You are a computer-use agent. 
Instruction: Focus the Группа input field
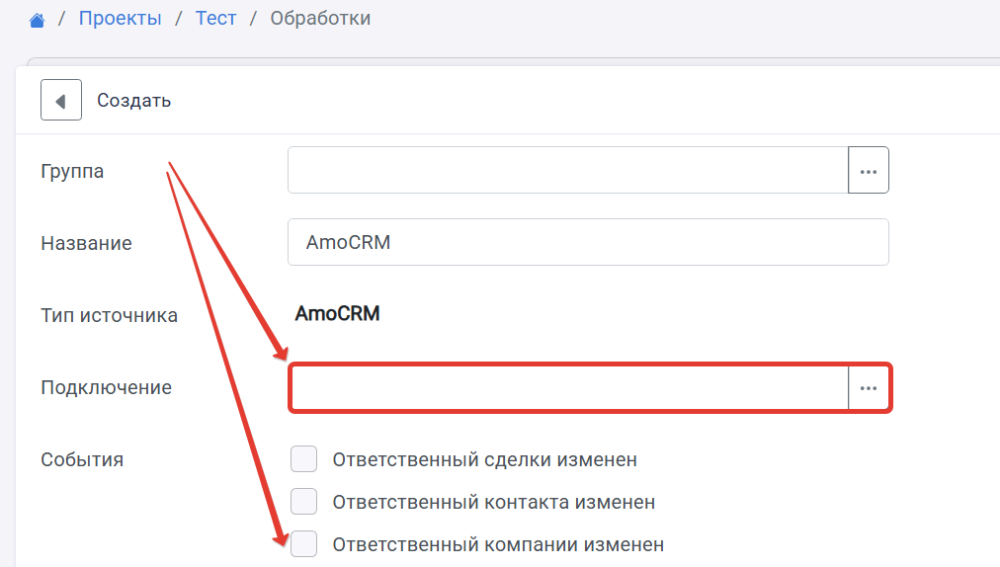pyautogui.click(x=568, y=170)
